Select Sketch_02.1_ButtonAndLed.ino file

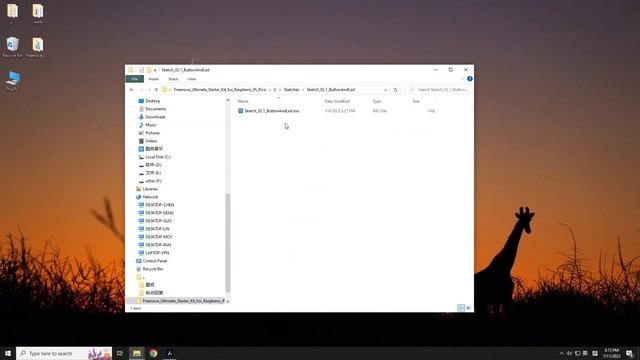point(271,111)
